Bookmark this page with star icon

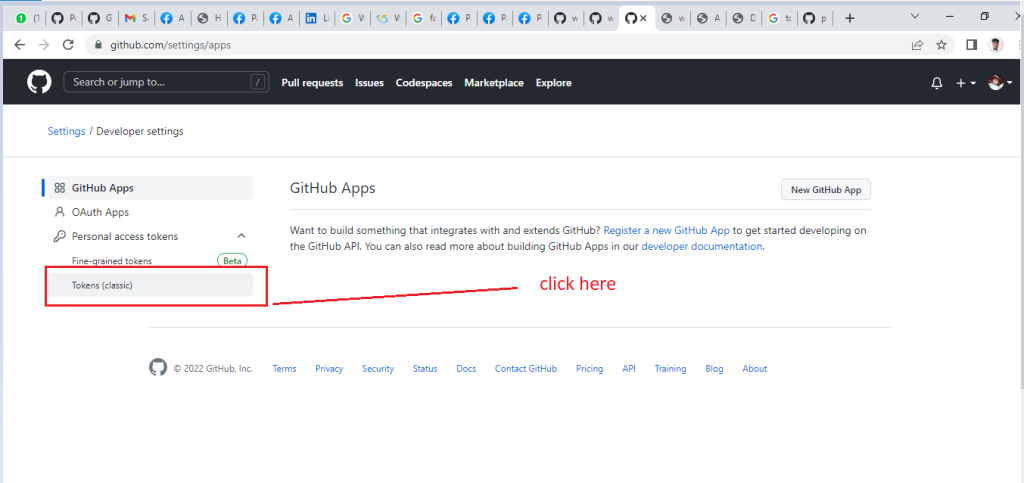click(941, 45)
